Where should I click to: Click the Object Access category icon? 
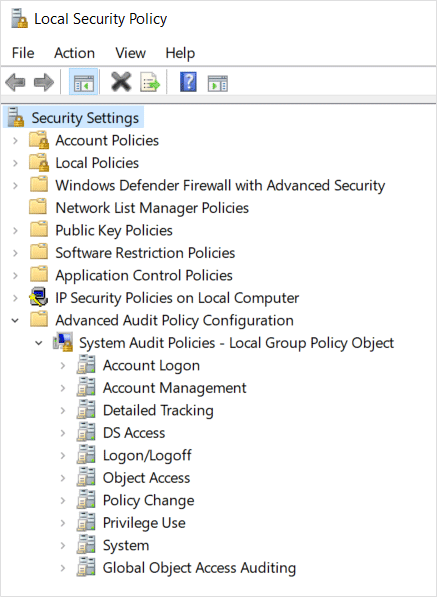tap(86, 477)
